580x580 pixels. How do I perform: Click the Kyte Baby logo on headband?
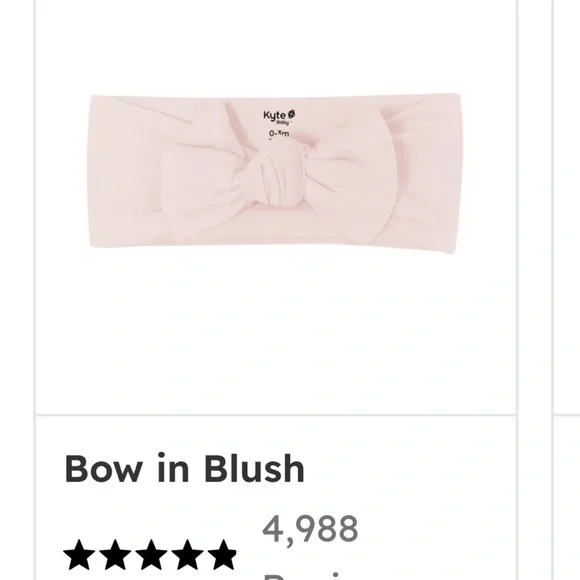279,117
